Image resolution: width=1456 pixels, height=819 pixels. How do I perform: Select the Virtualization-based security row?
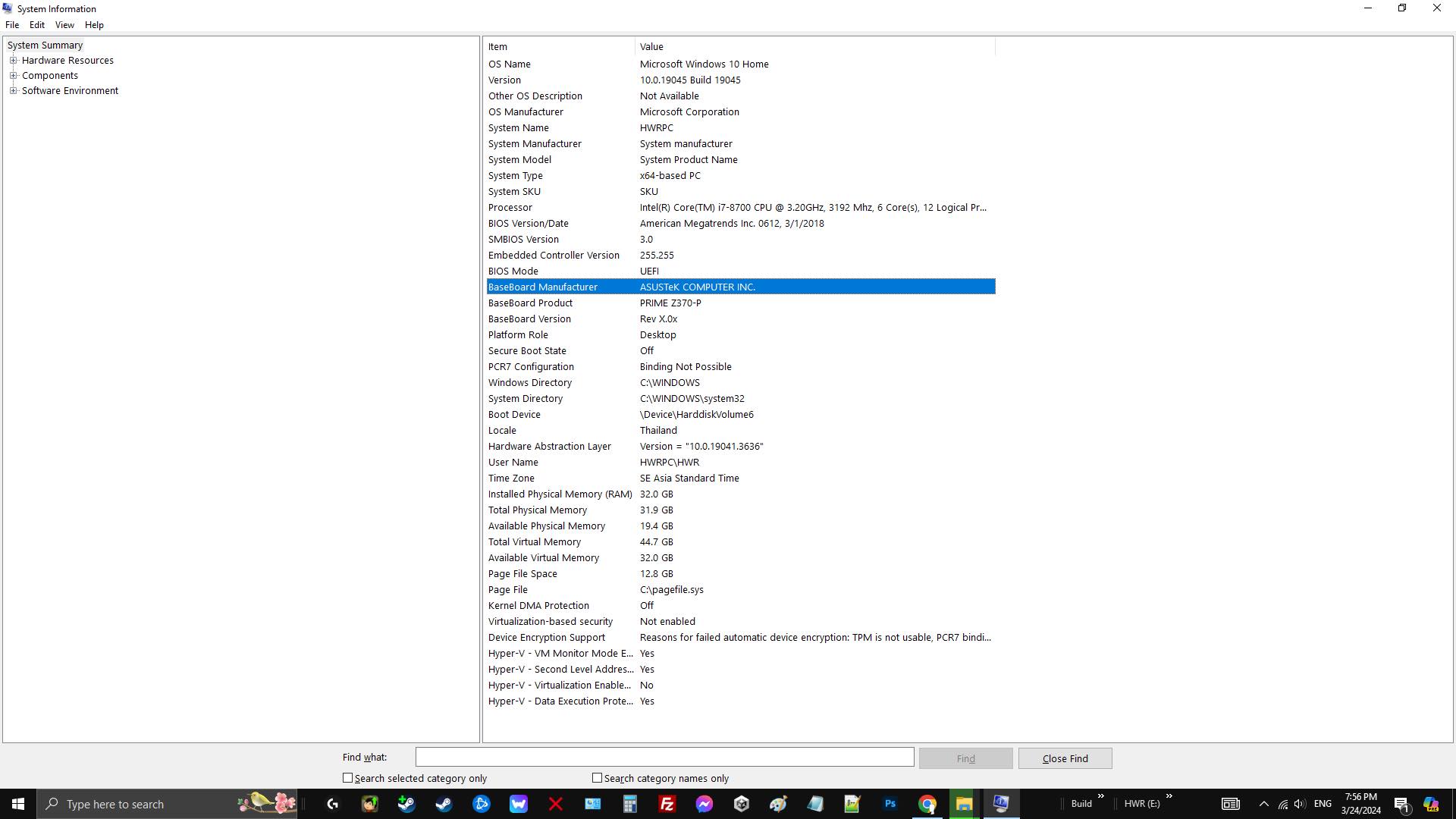[740, 621]
